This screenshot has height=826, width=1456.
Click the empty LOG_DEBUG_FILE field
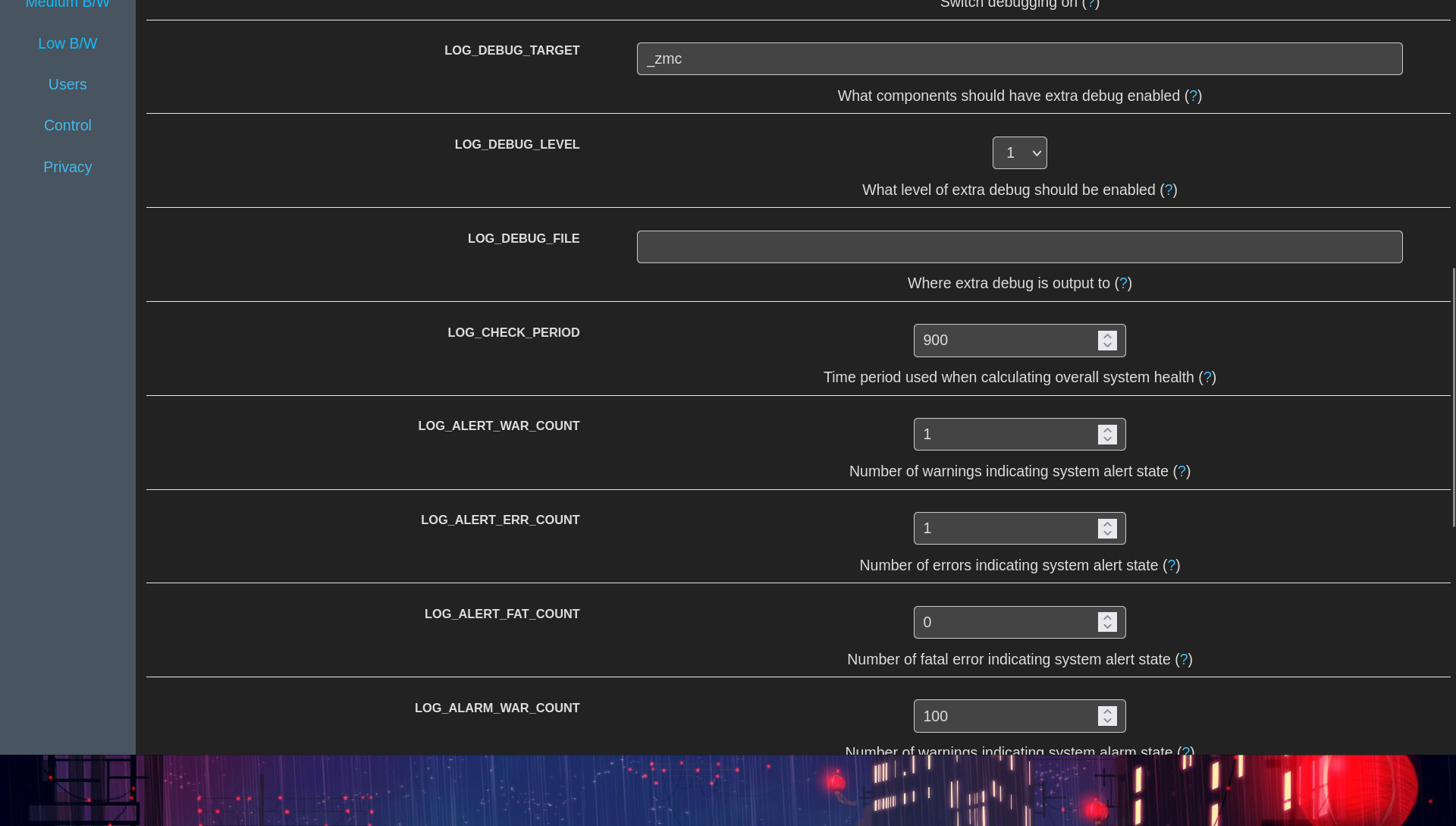tap(1019, 247)
